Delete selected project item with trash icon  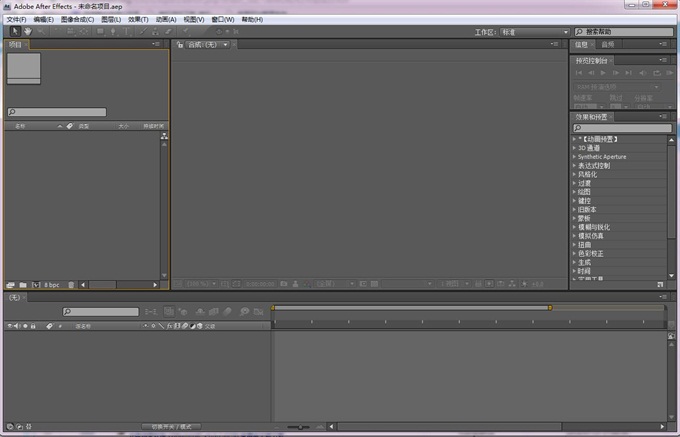[x=71, y=285]
